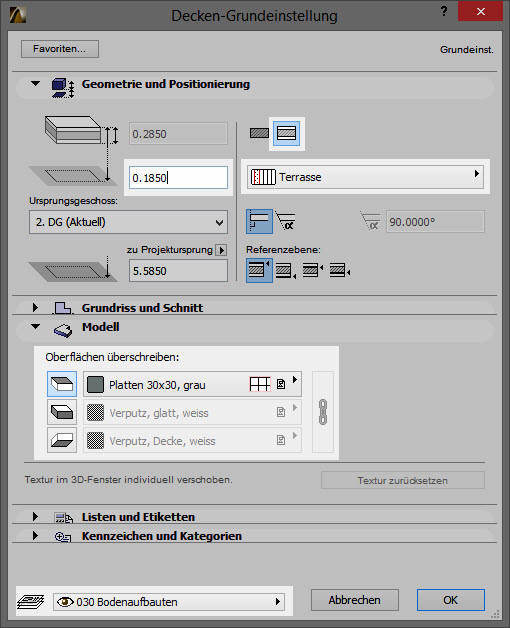Open the Terrasse composite structure dropdown
Screen dimensions: 510x628
(x=365, y=177)
